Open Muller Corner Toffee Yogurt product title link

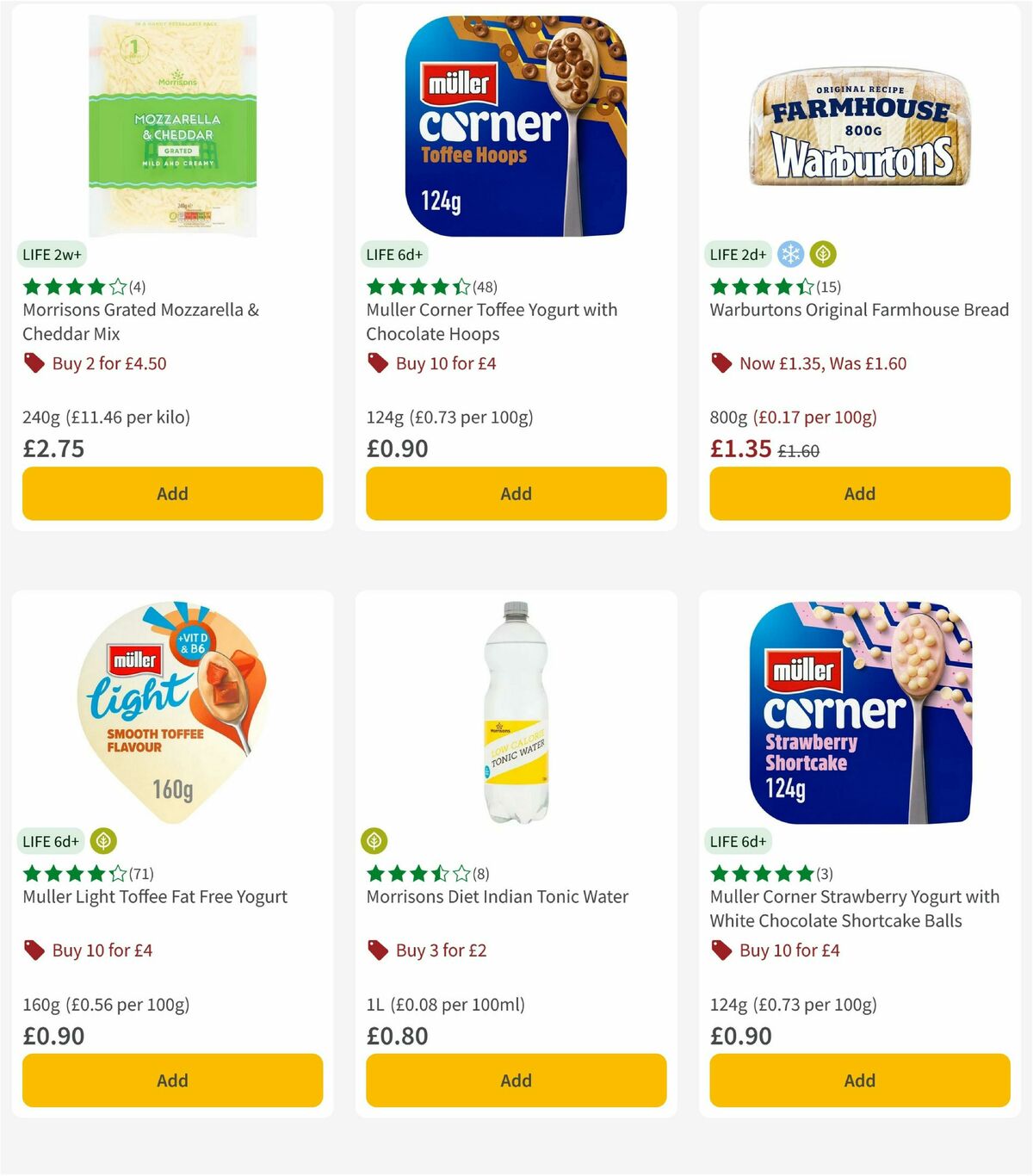[491, 322]
